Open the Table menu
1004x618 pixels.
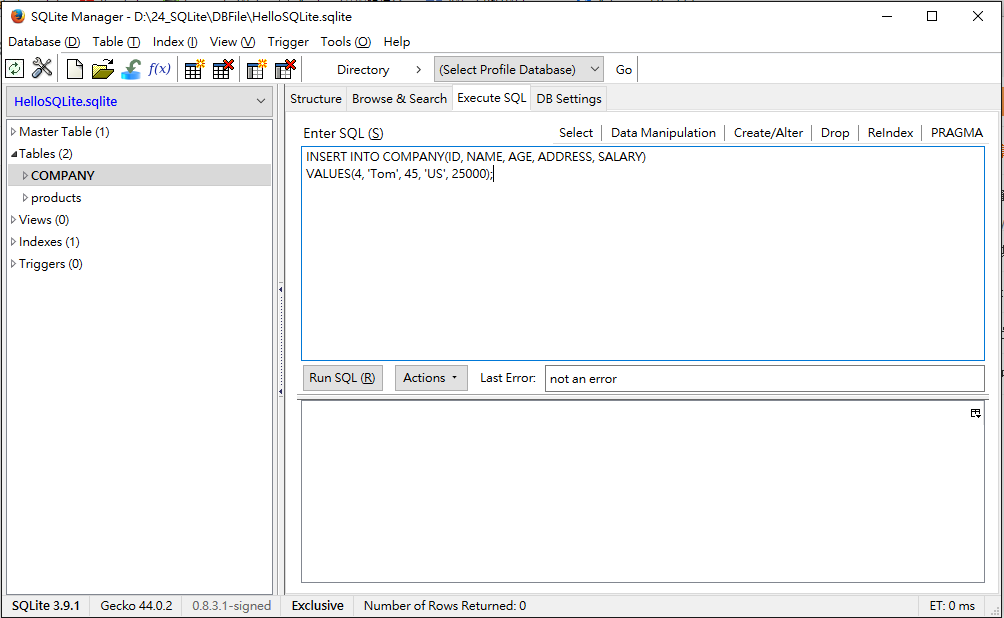click(116, 42)
